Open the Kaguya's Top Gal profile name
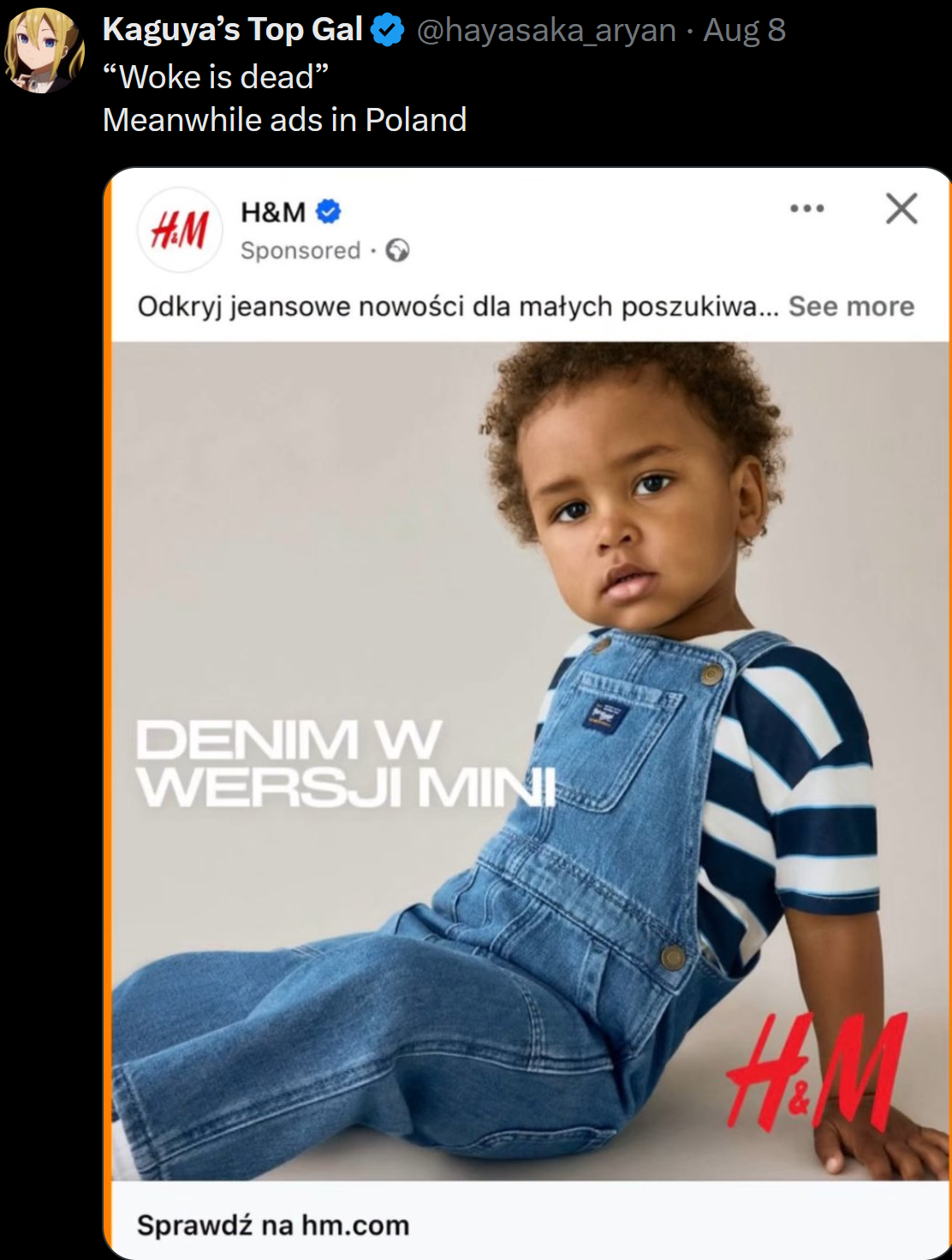The image size is (952, 1260). tap(233, 30)
